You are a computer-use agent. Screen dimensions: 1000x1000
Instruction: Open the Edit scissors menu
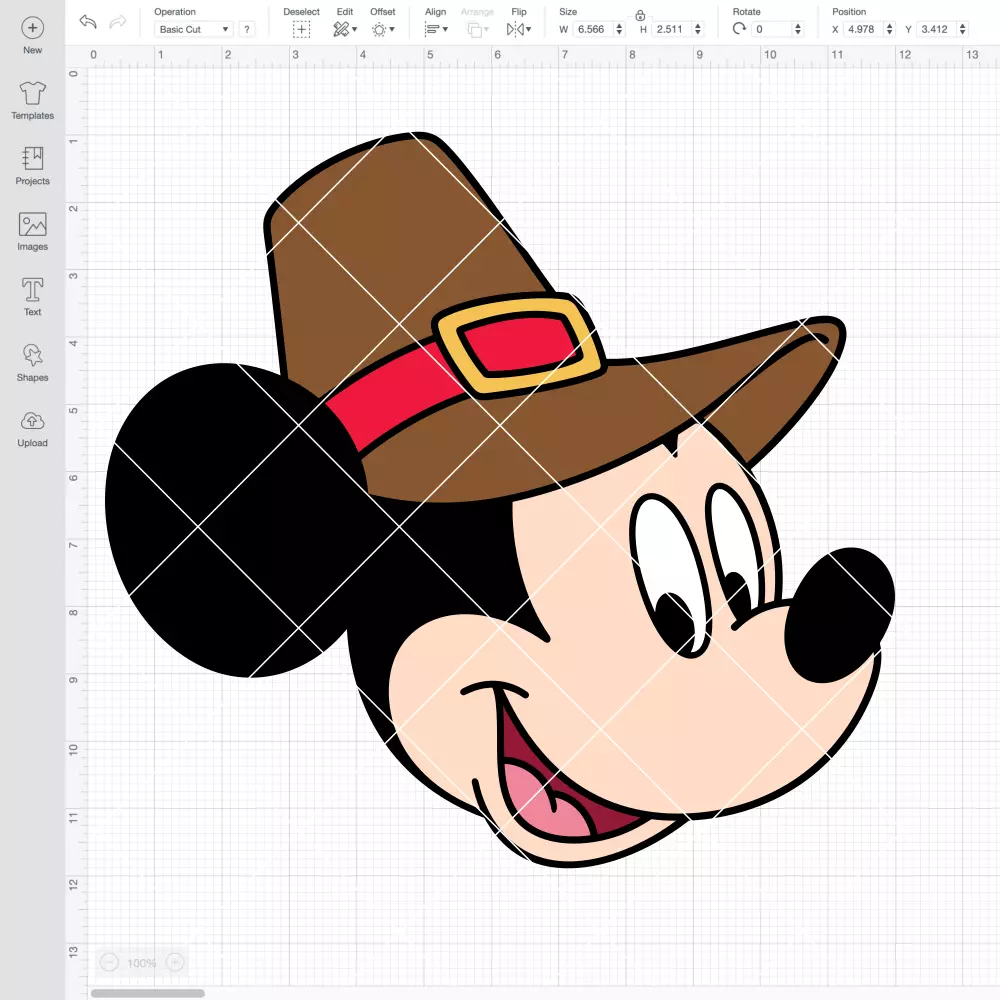click(345, 29)
